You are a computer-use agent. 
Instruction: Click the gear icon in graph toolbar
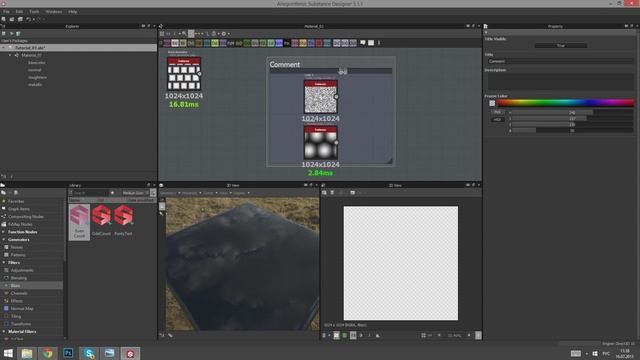coord(224,34)
